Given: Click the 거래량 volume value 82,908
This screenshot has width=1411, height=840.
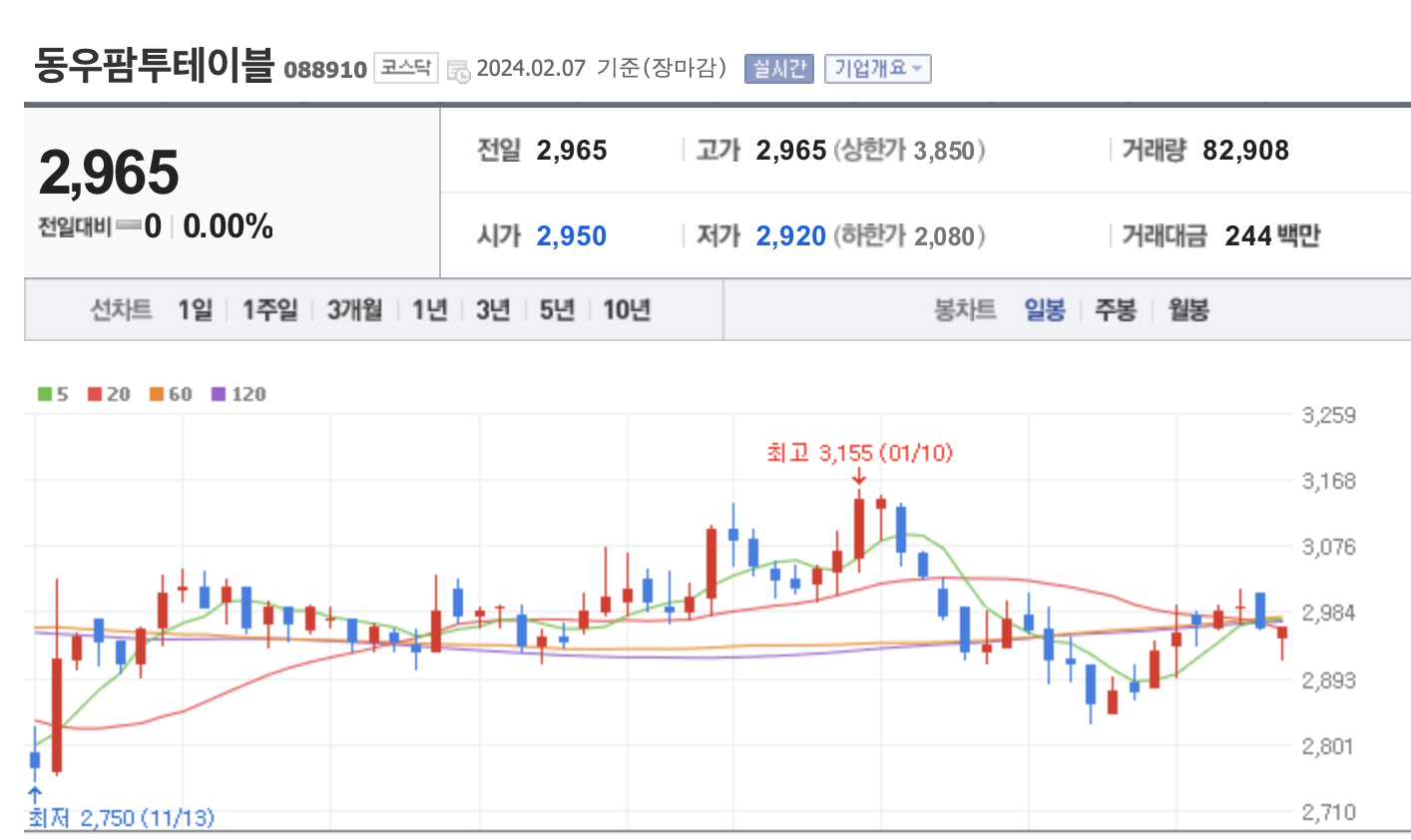Looking at the screenshot, I should coord(1246,151).
